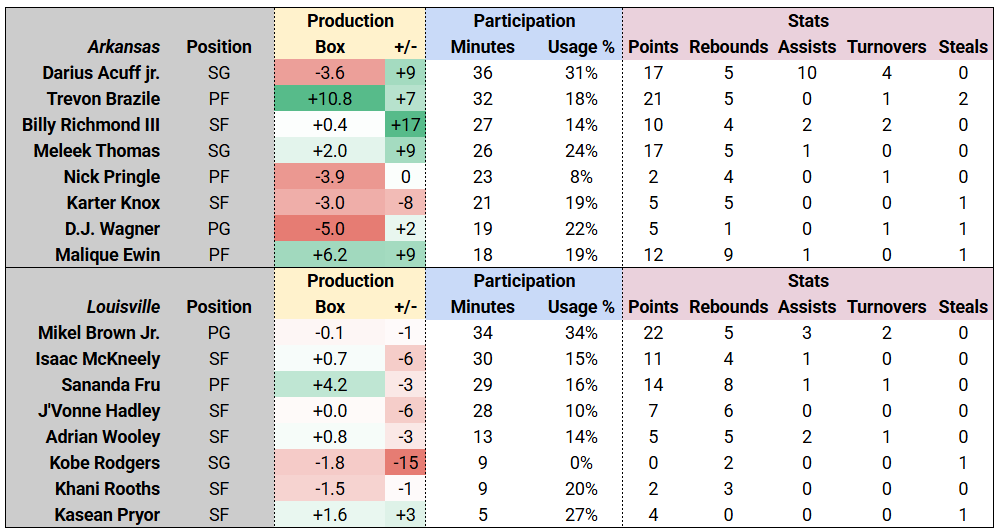Click player name Darius Acuff jr.
This screenshot has height=532, width=996.
coord(101,73)
